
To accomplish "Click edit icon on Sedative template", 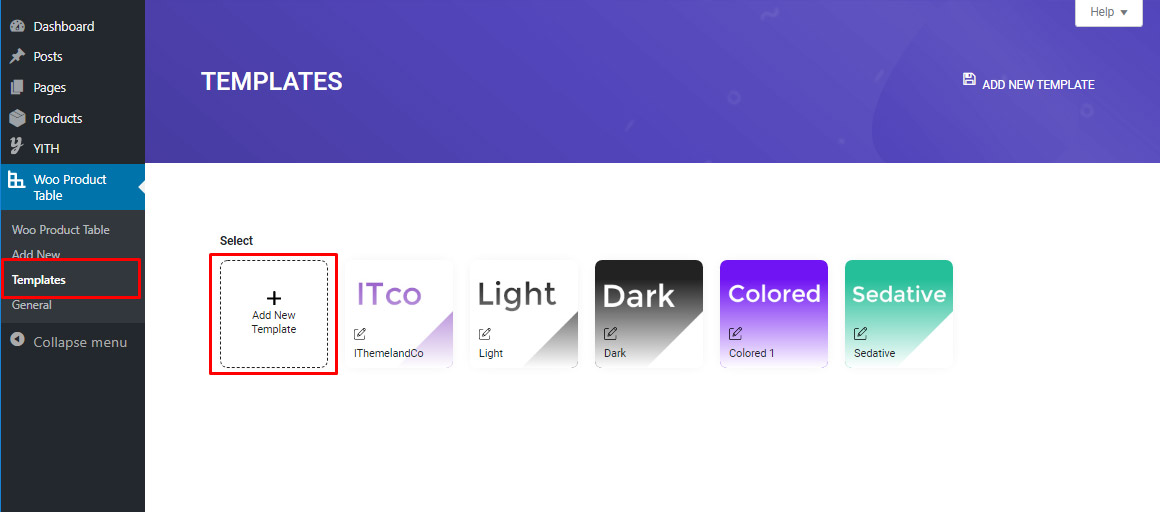I will [x=860, y=334].
